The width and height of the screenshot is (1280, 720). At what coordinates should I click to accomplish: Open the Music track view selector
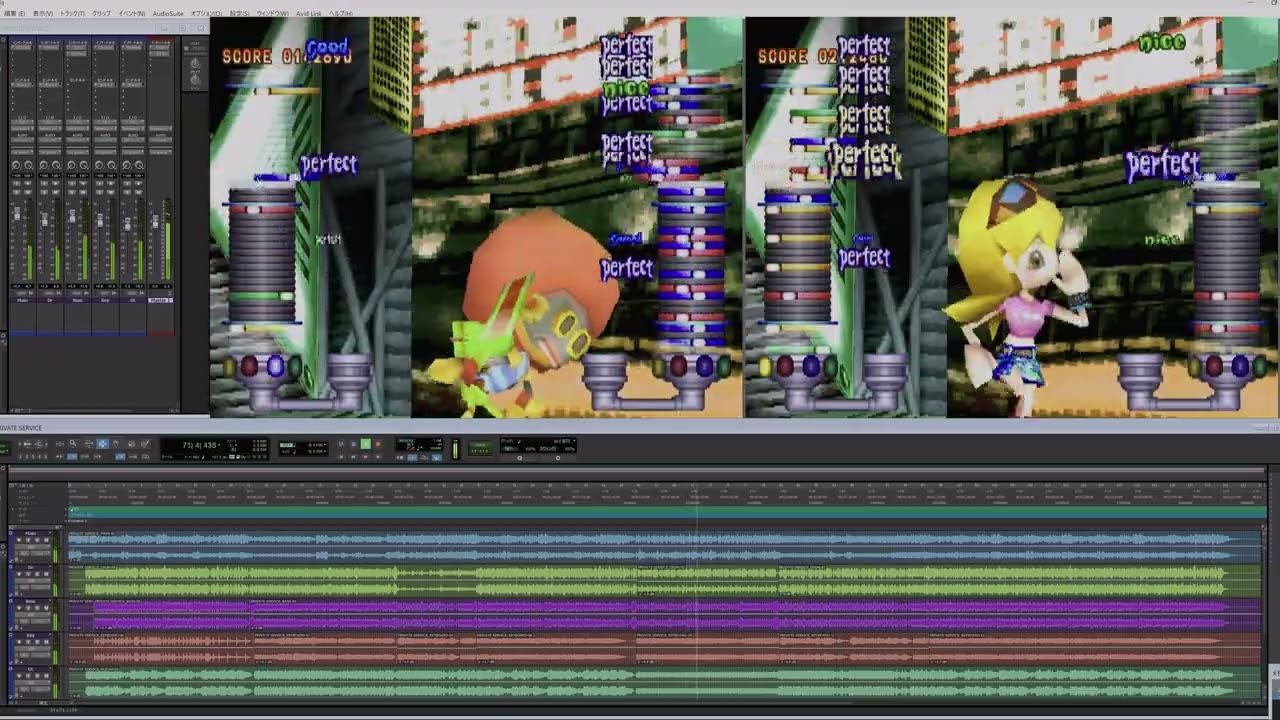click(33, 548)
